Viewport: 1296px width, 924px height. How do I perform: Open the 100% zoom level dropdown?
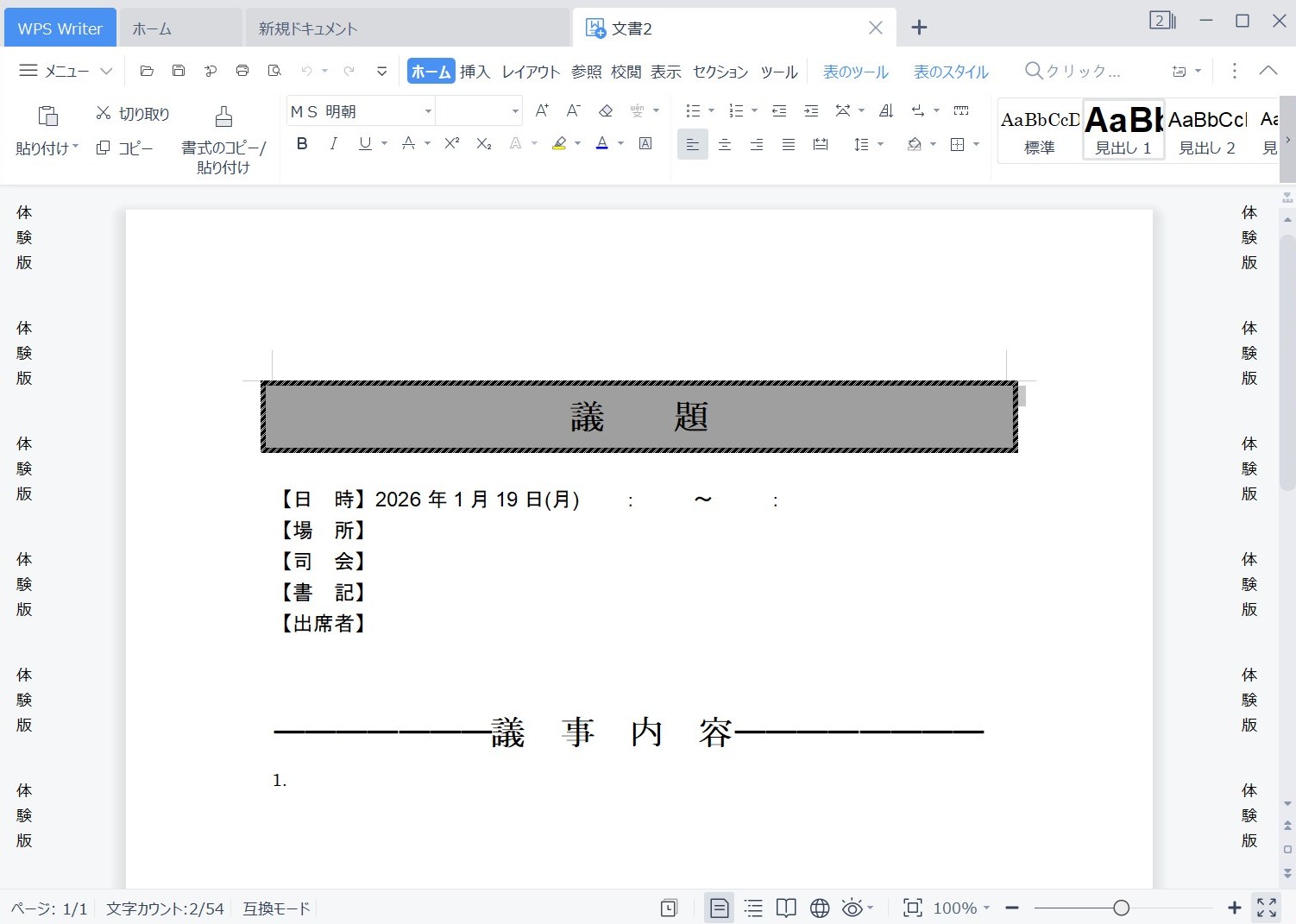[961, 908]
